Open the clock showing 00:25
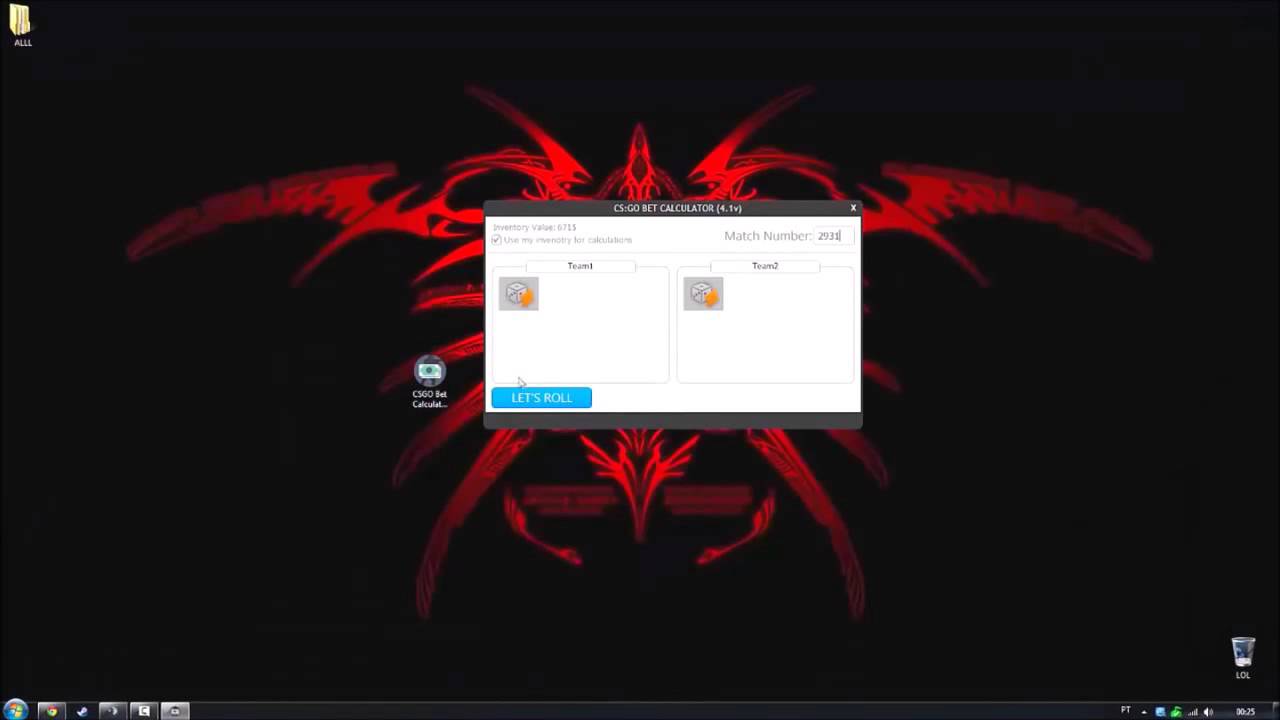Screen dimensions: 1280x720 (1246, 712)
